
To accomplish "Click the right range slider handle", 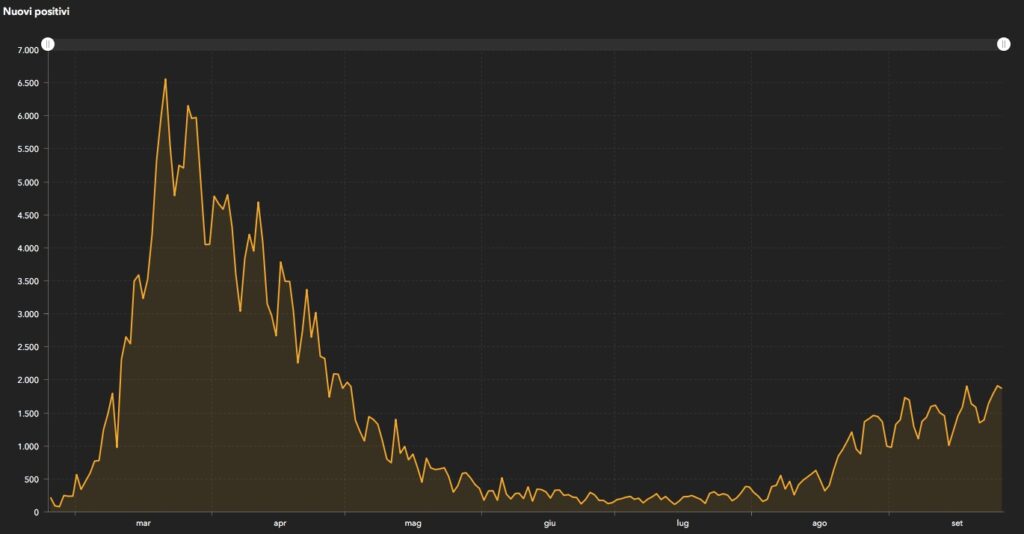I will (1003, 44).
